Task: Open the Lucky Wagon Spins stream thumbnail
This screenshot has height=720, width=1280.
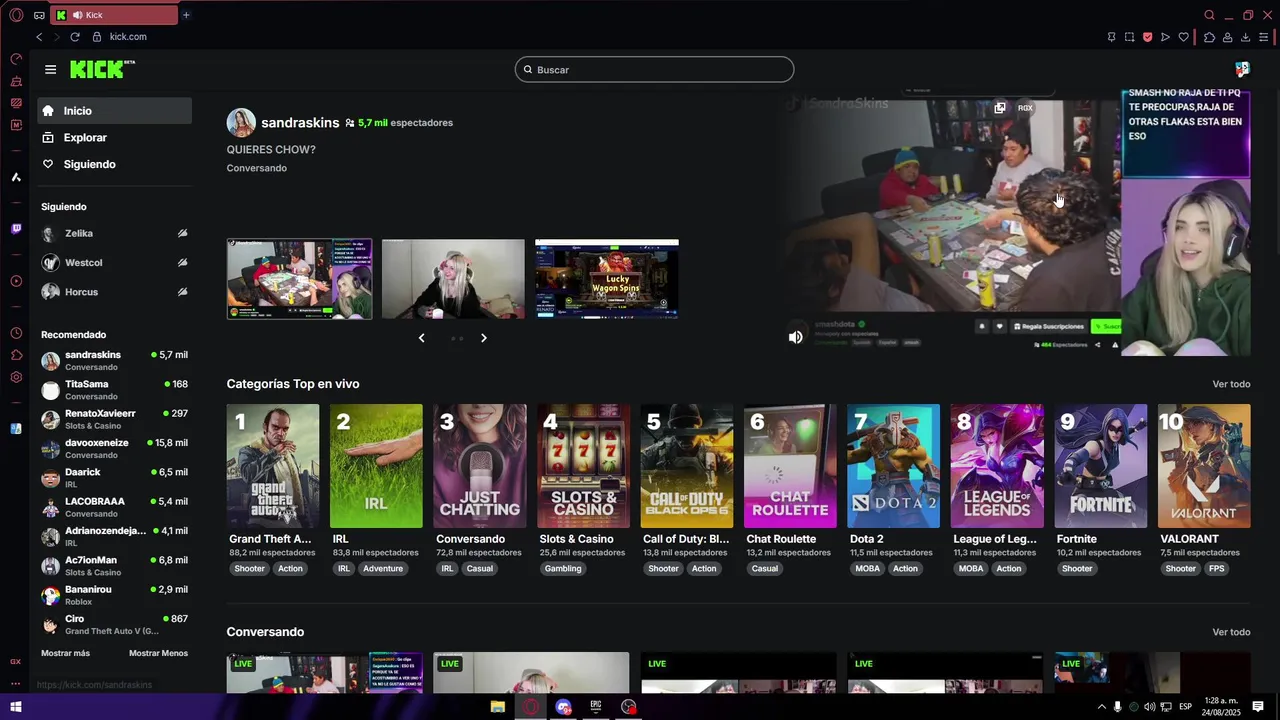Action: 607,279
